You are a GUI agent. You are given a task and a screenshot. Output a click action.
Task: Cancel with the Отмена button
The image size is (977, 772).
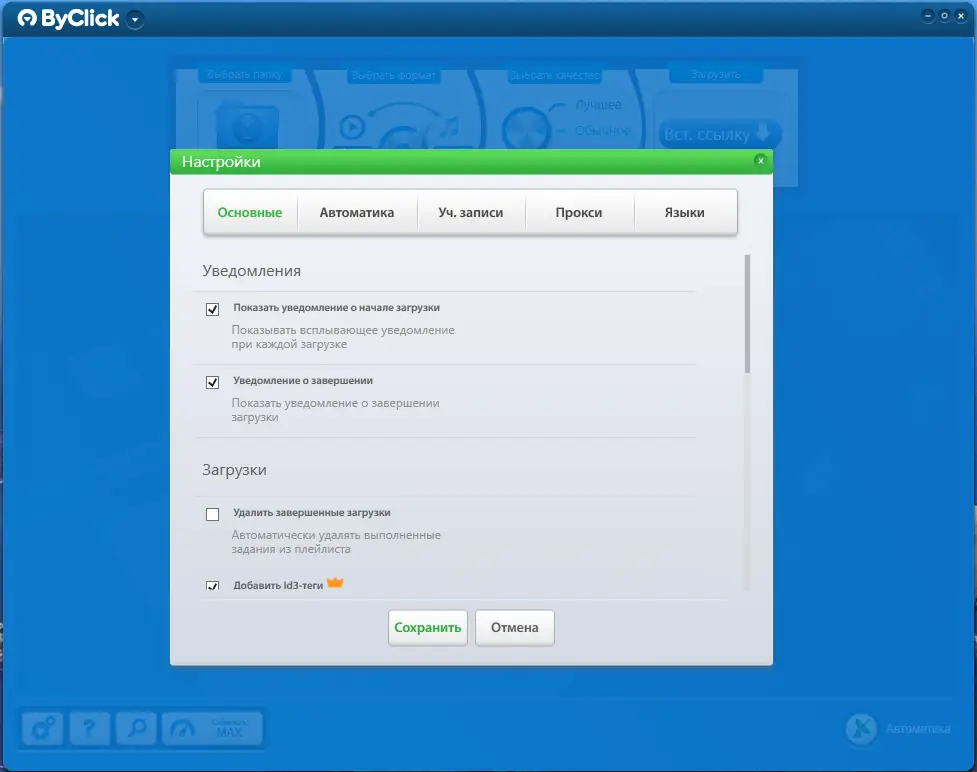[x=515, y=627]
